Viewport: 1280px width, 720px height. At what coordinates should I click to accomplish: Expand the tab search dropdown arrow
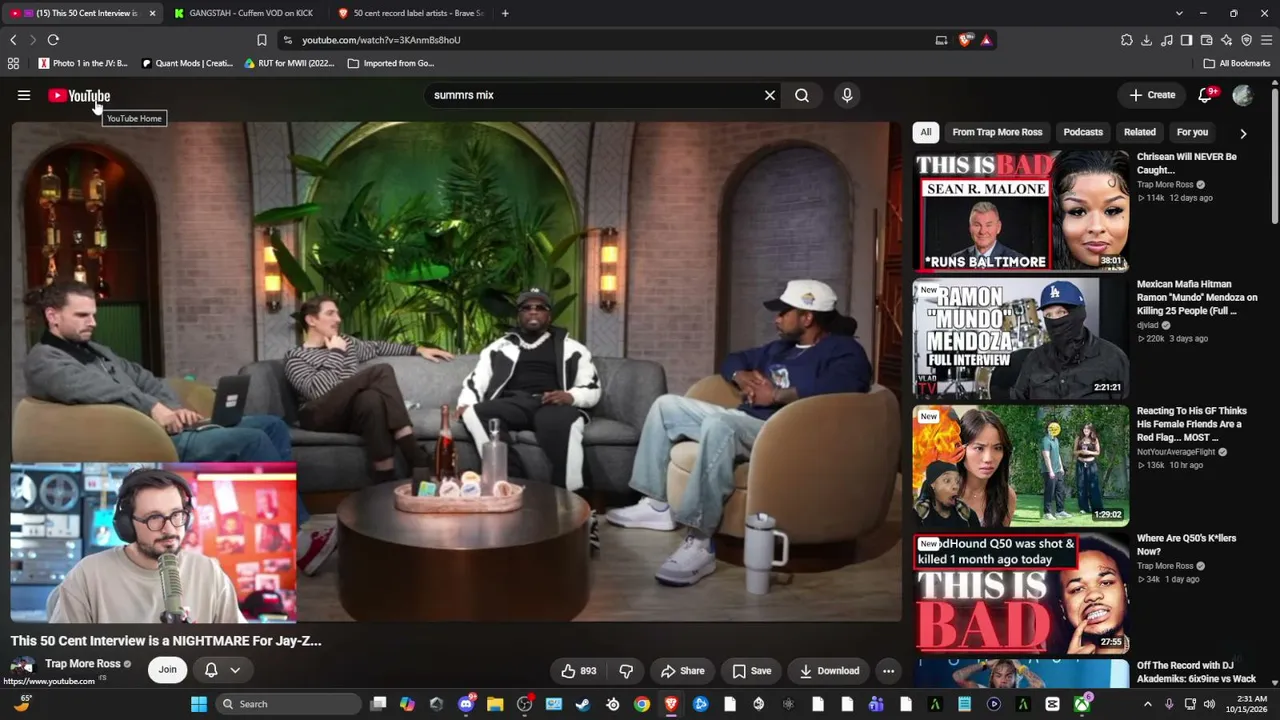click(x=1179, y=13)
